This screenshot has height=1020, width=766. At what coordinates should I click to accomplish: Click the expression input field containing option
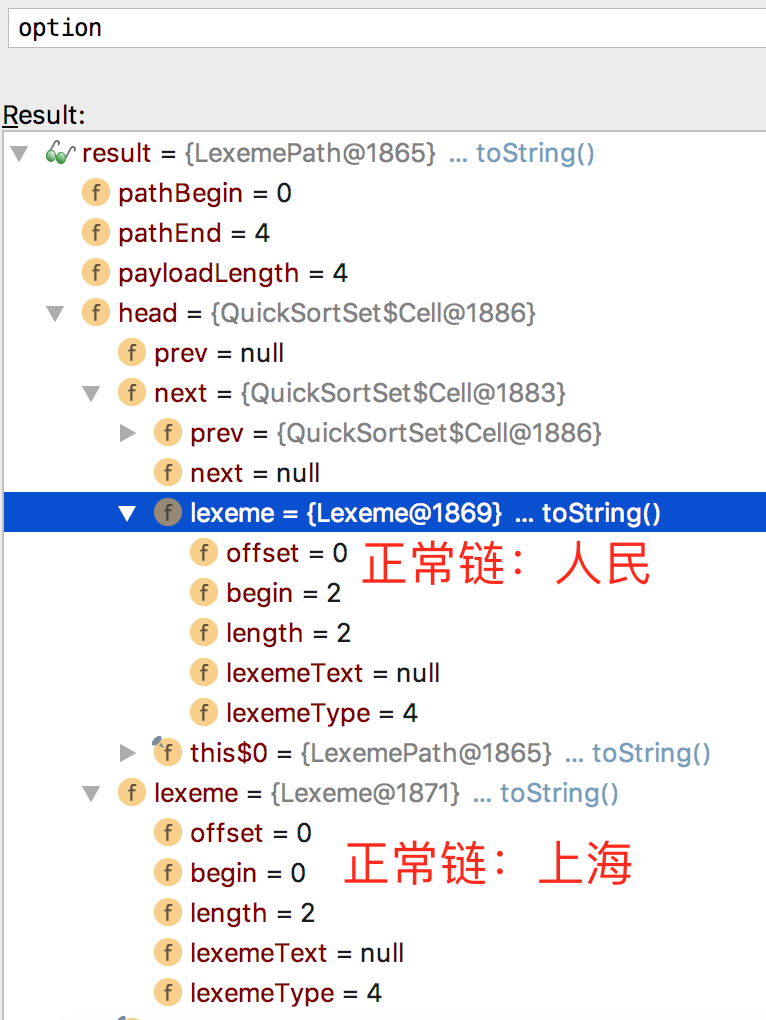[x=387, y=28]
